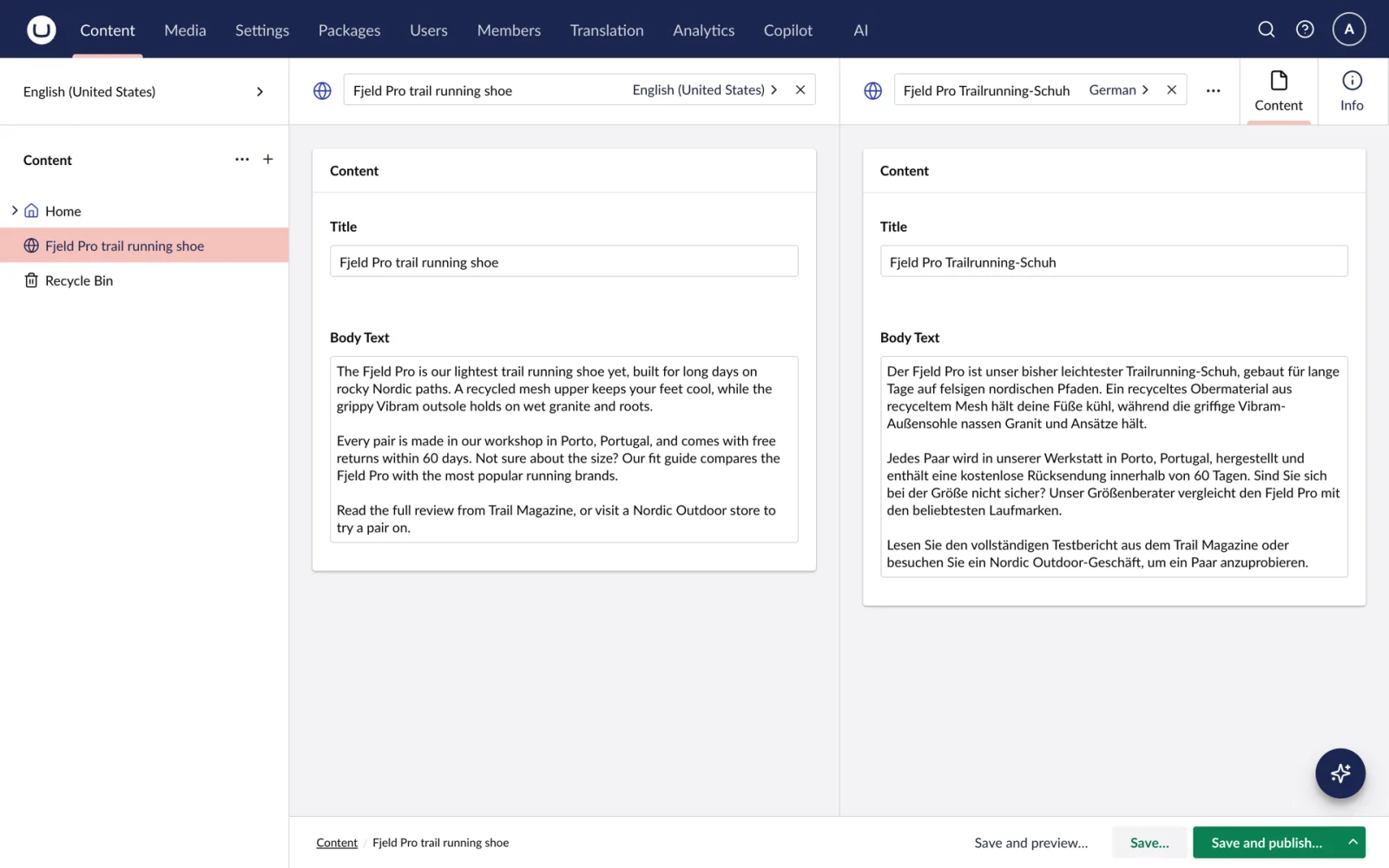Select Fjeld Pro trail running shoe tree item
1389x868 pixels.
click(x=144, y=246)
